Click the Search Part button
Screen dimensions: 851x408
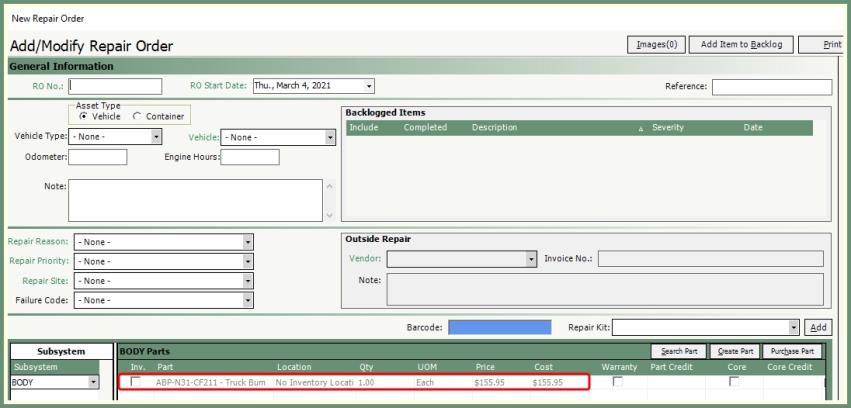coord(678,351)
